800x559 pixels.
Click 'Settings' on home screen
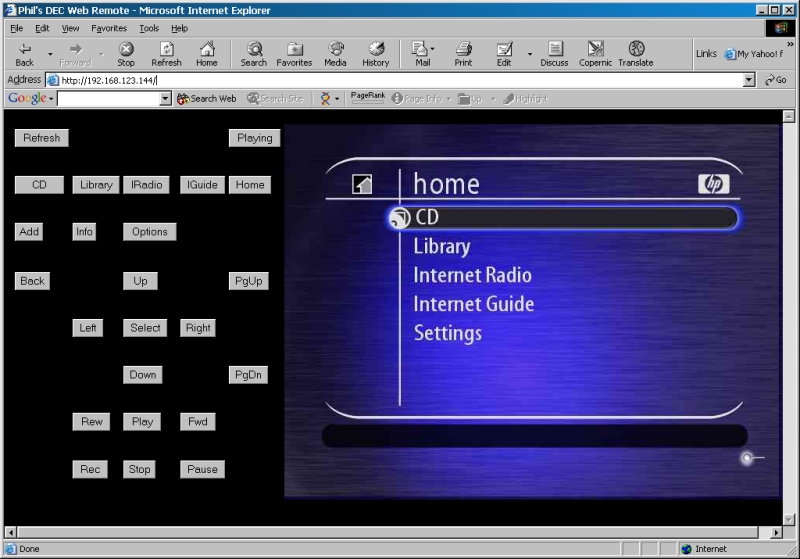447,334
